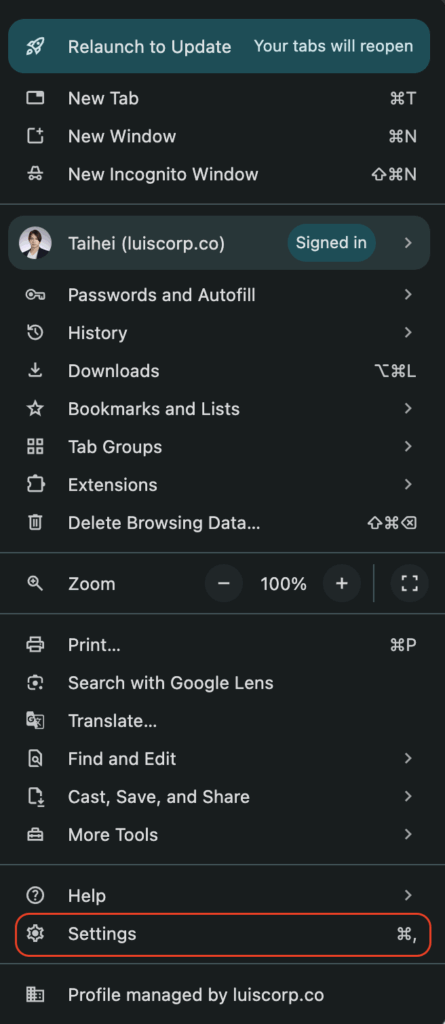The height and width of the screenshot is (1024, 445).
Task: Click the key icon for Passwords and Autofill
Action: point(35,295)
